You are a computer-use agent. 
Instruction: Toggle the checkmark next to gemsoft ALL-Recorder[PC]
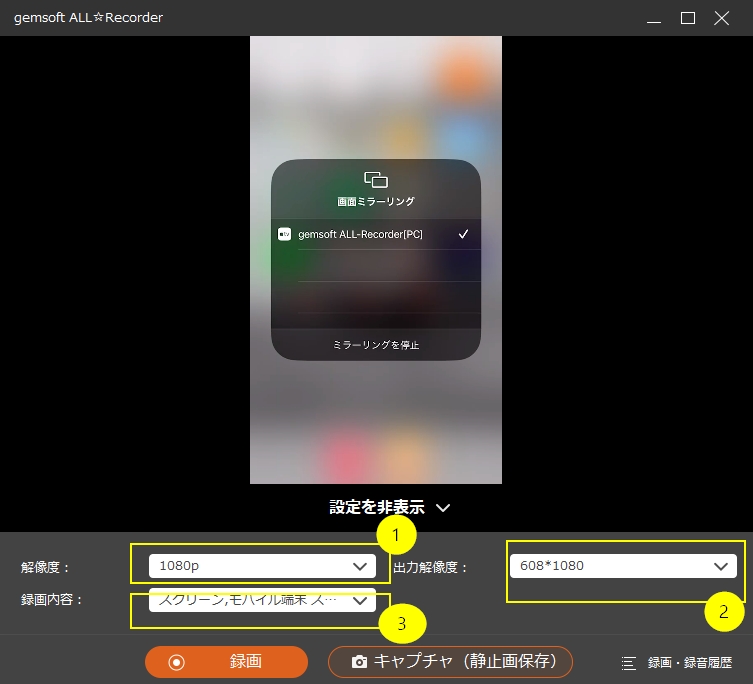pos(463,234)
